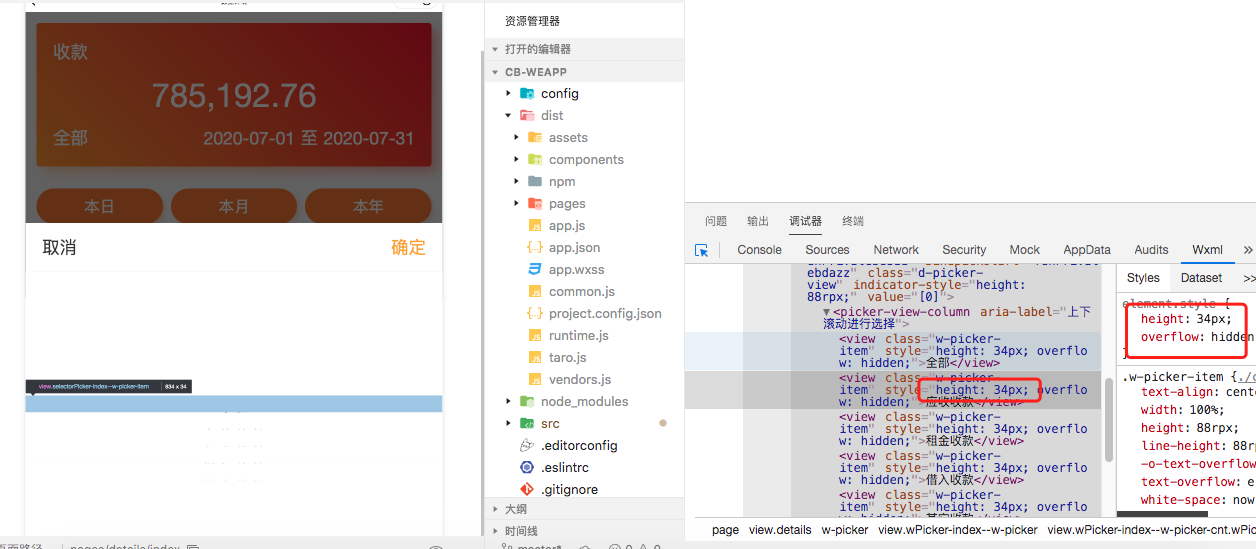Switch to the 调试器 tab
This screenshot has width=1256, height=549.
805,221
